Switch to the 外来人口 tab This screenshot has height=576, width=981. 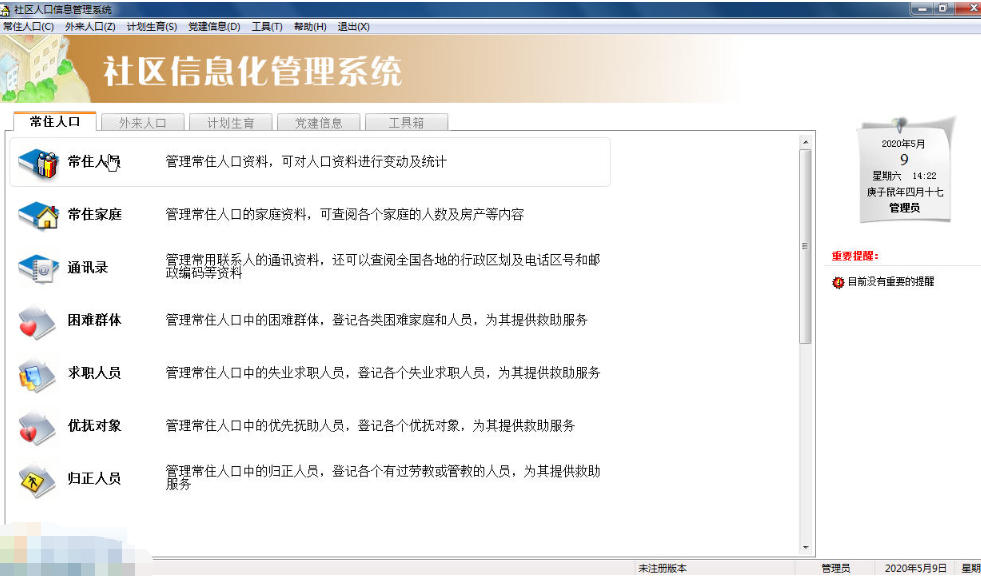pos(142,123)
